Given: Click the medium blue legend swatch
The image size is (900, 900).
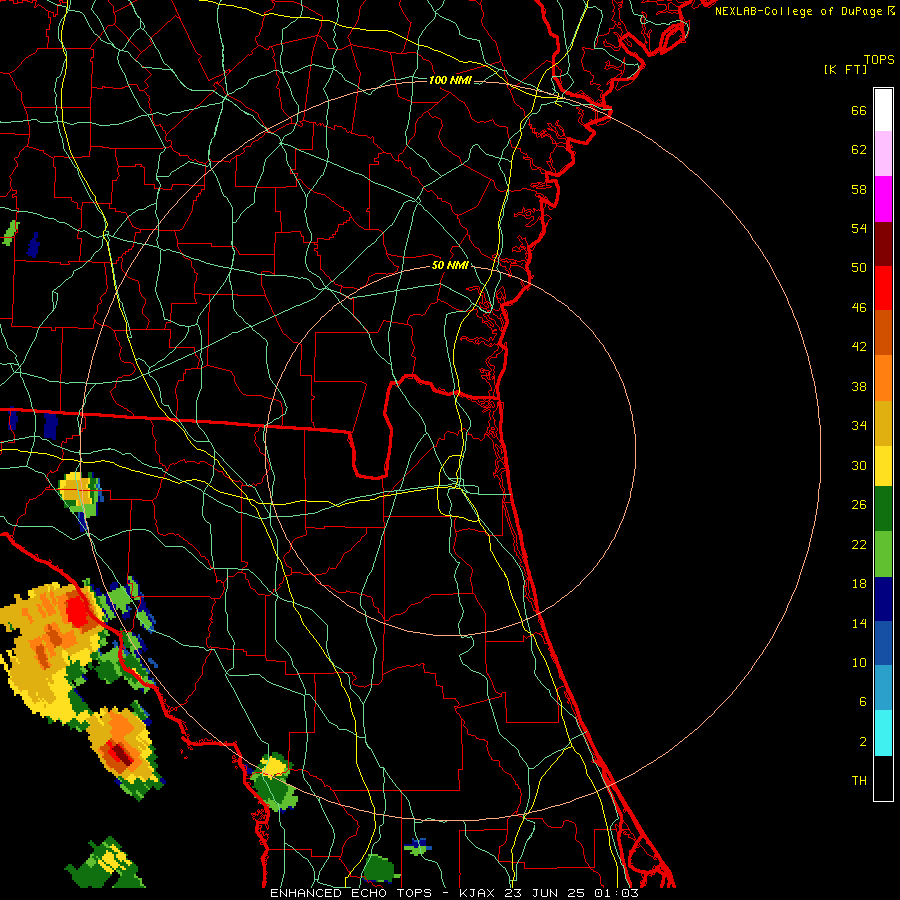Looking at the screenshot, I should coord(883,643).
